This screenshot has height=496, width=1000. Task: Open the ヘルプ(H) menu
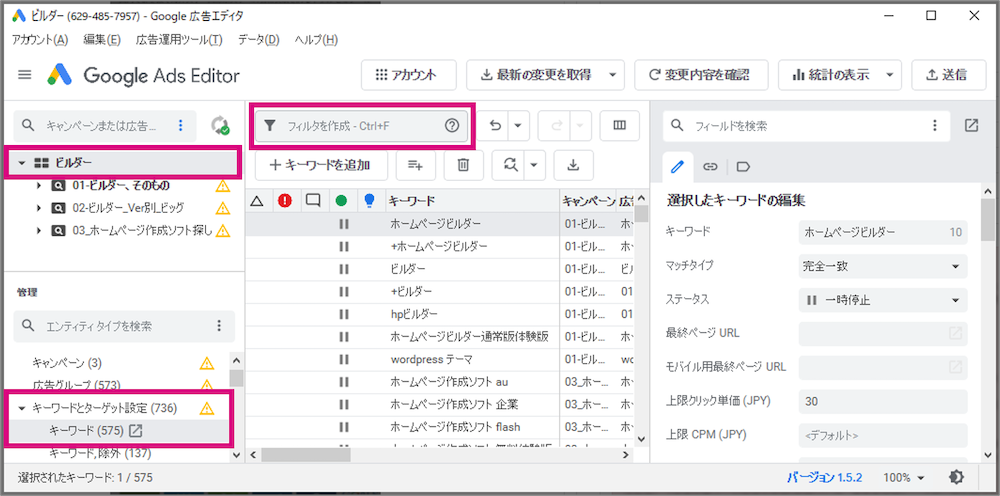316,40
